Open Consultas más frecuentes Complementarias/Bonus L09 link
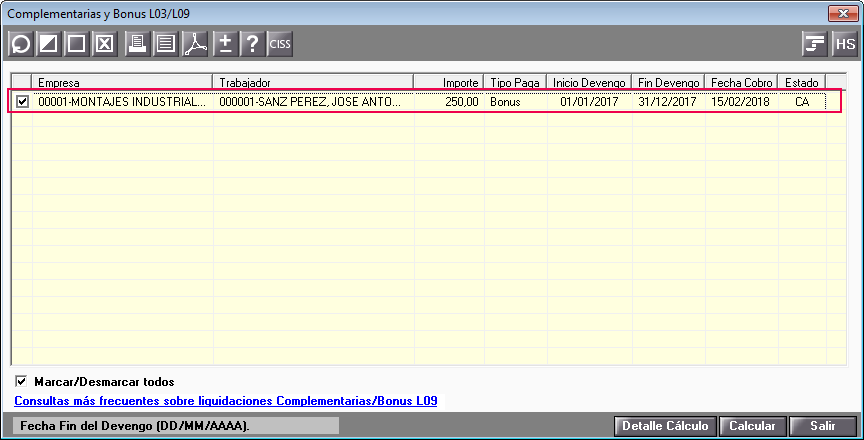Screen dimensions: 864x440 pyautogui.click(x=226, y=401)
